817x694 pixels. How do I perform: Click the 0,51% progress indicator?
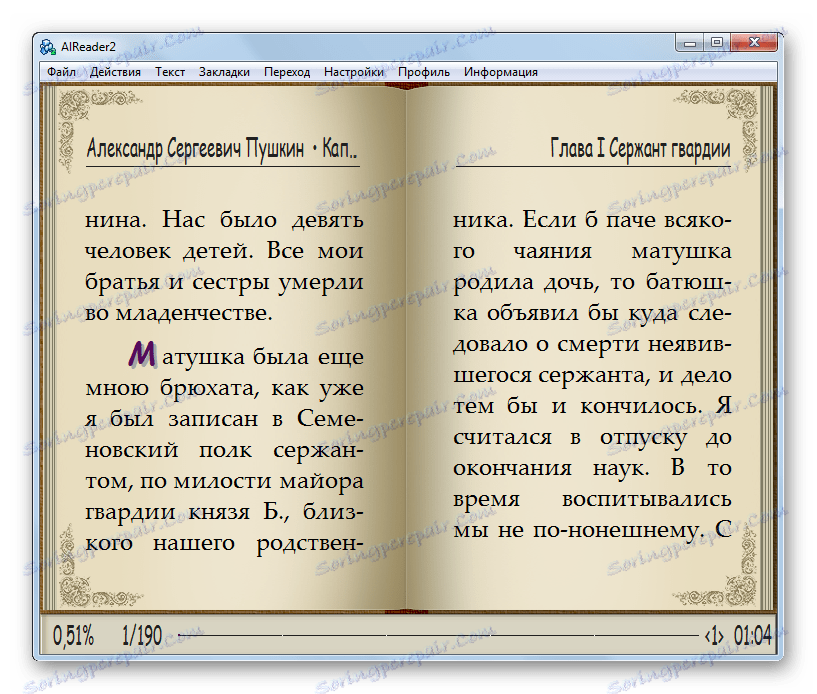click(x=73, y=636)
